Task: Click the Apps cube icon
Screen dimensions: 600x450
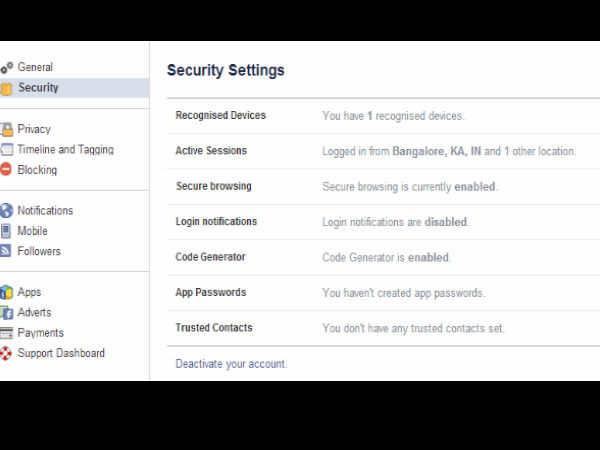Action: click(x=6, y=293)
